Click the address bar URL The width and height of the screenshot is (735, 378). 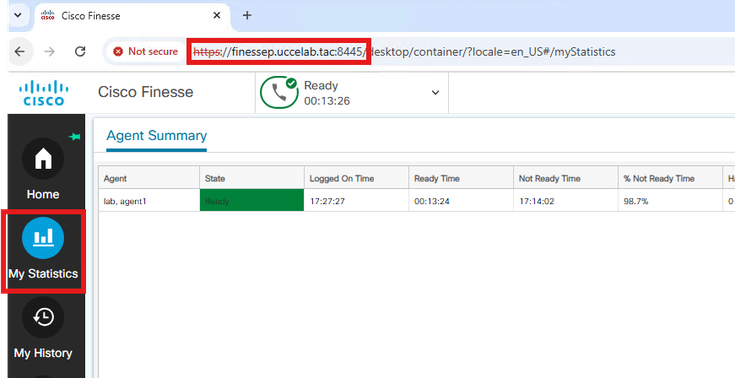(405, 52)
